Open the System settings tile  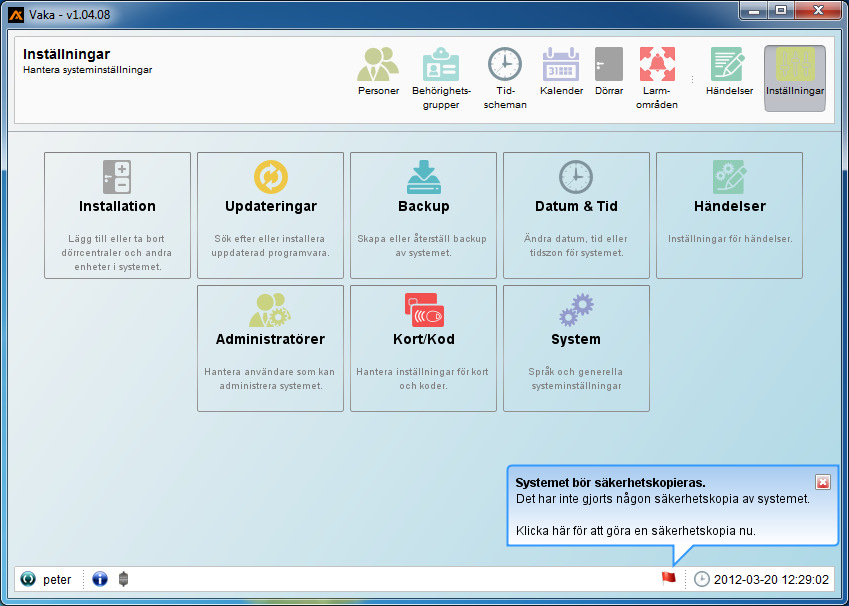576,348
